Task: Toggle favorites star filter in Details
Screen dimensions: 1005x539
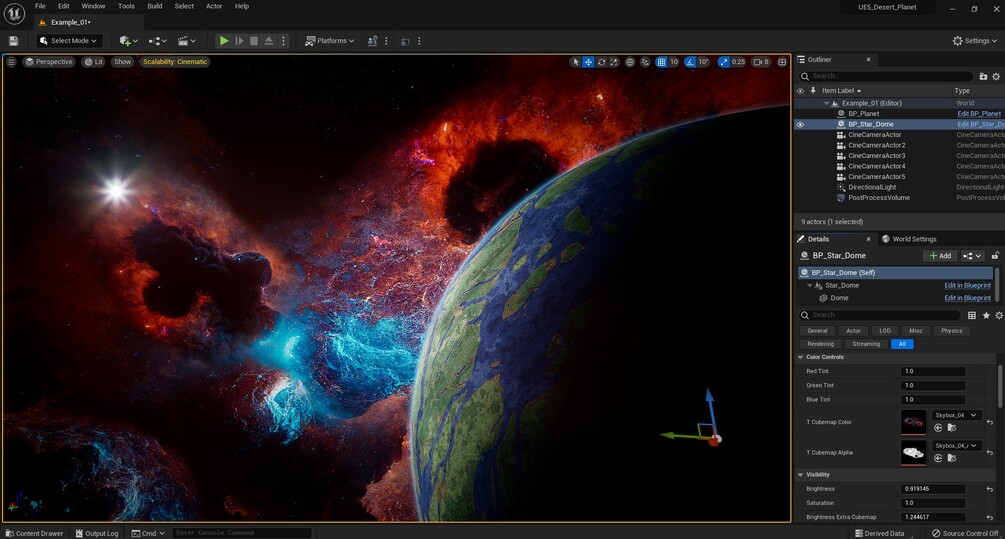Action: pos(986,315)
